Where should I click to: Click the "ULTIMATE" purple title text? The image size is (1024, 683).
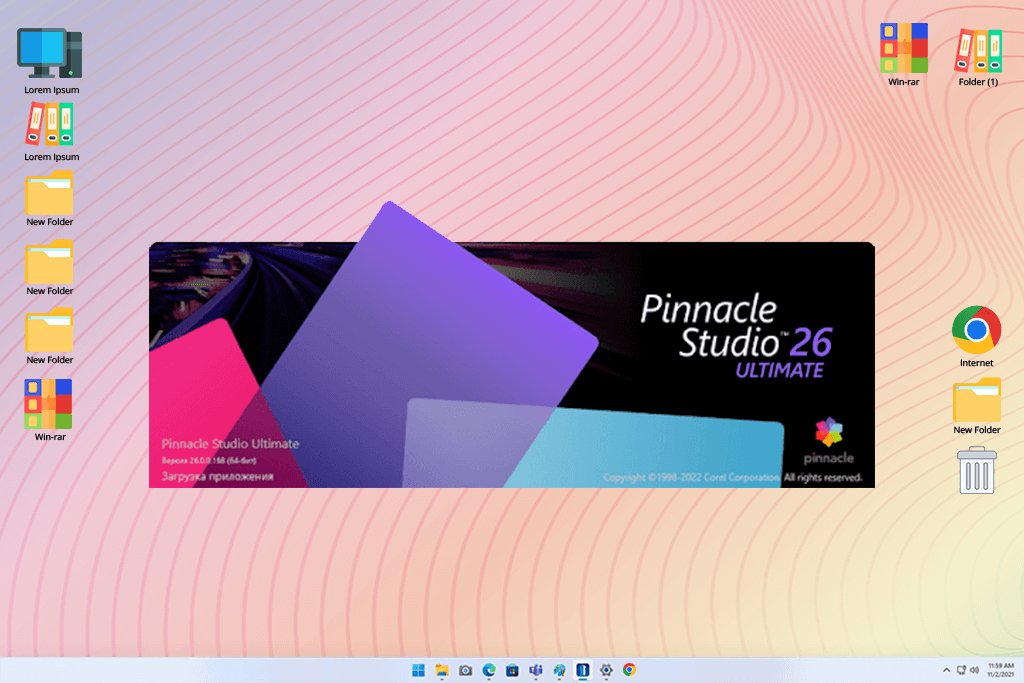(x=780, y=371)
